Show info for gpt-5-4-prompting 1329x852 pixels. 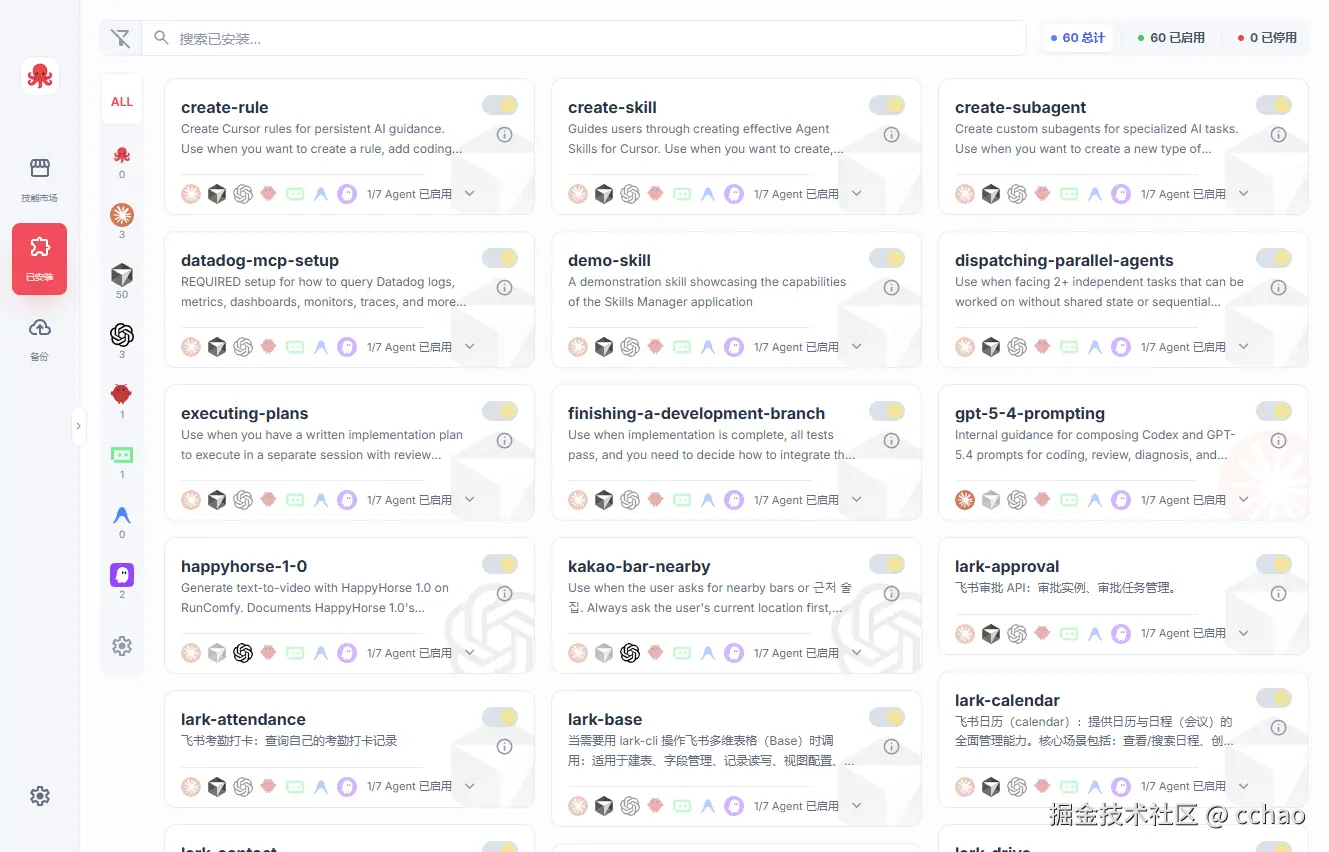pyautogui.click(x=1278, y=440)
